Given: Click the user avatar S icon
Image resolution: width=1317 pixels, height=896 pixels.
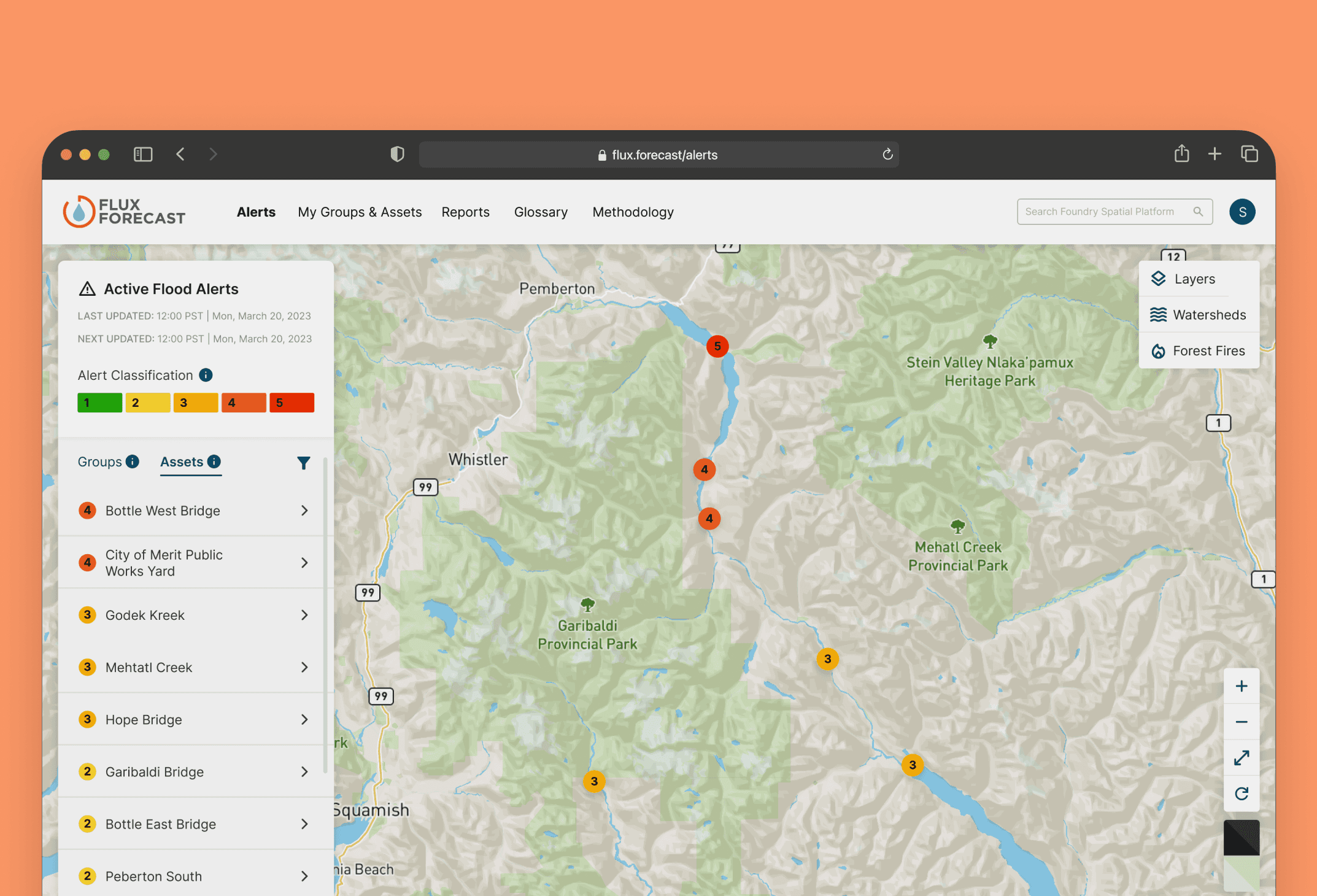Looking at the screenshot, I should click(1242, 212).
